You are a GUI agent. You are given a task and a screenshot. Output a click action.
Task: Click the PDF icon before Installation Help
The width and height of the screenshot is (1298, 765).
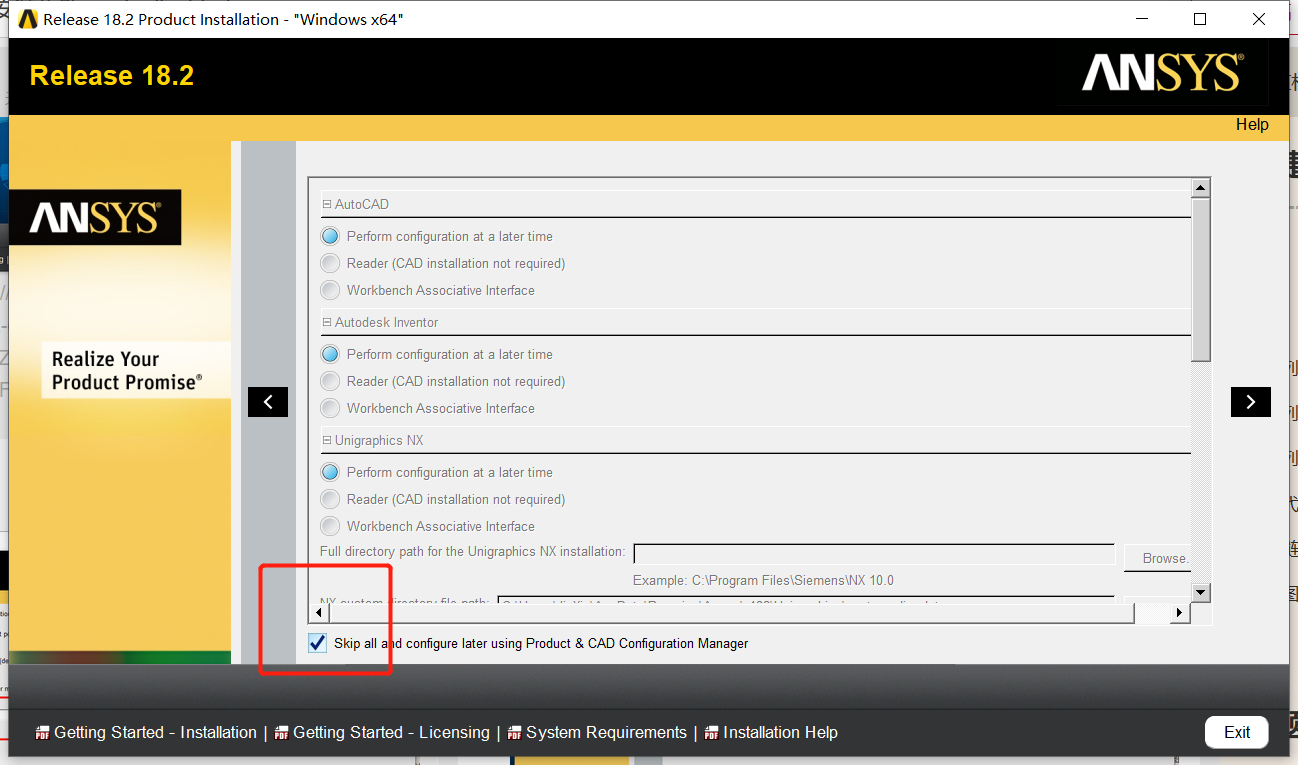711,733
